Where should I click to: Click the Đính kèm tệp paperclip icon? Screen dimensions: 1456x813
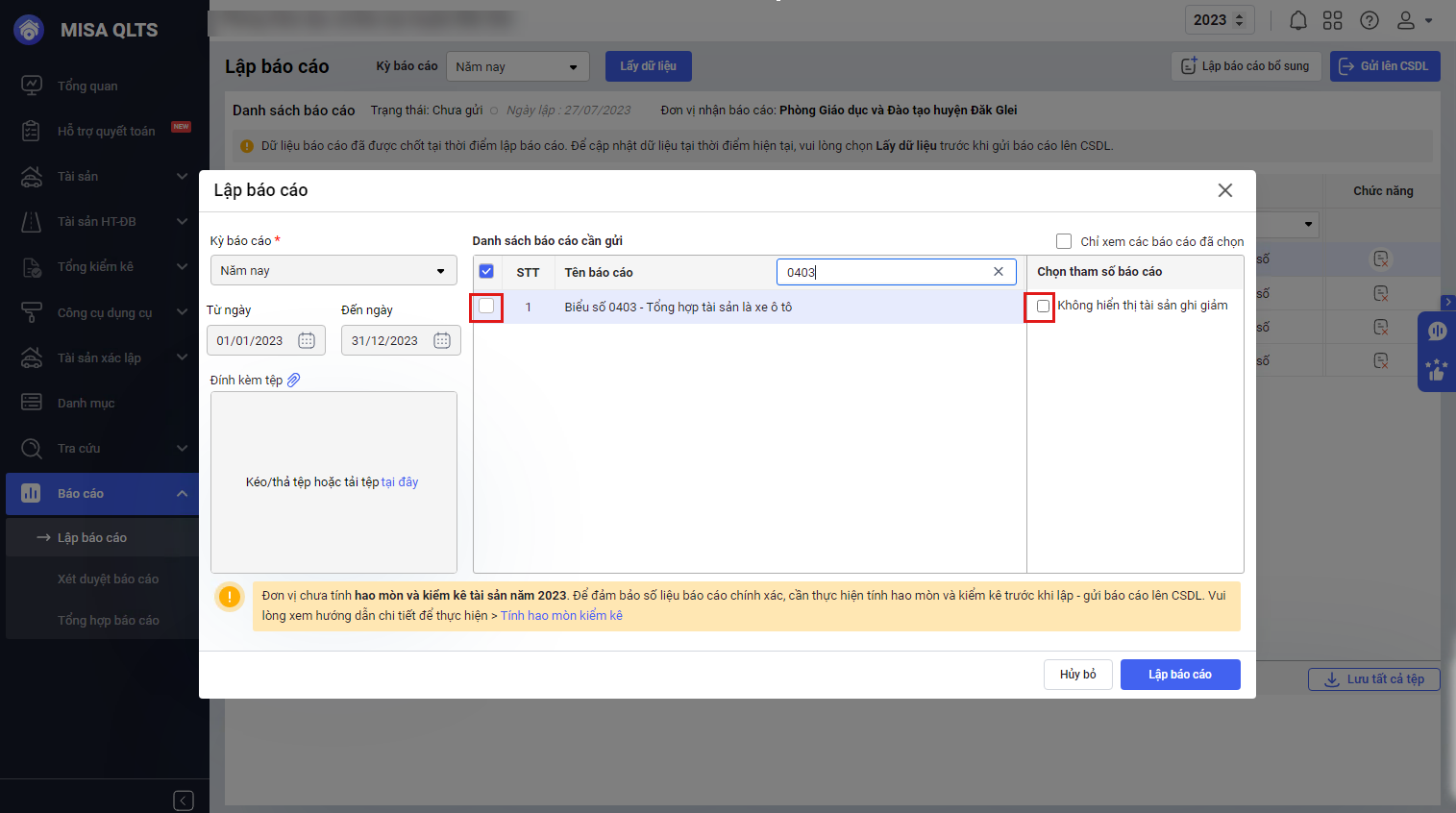294,380
